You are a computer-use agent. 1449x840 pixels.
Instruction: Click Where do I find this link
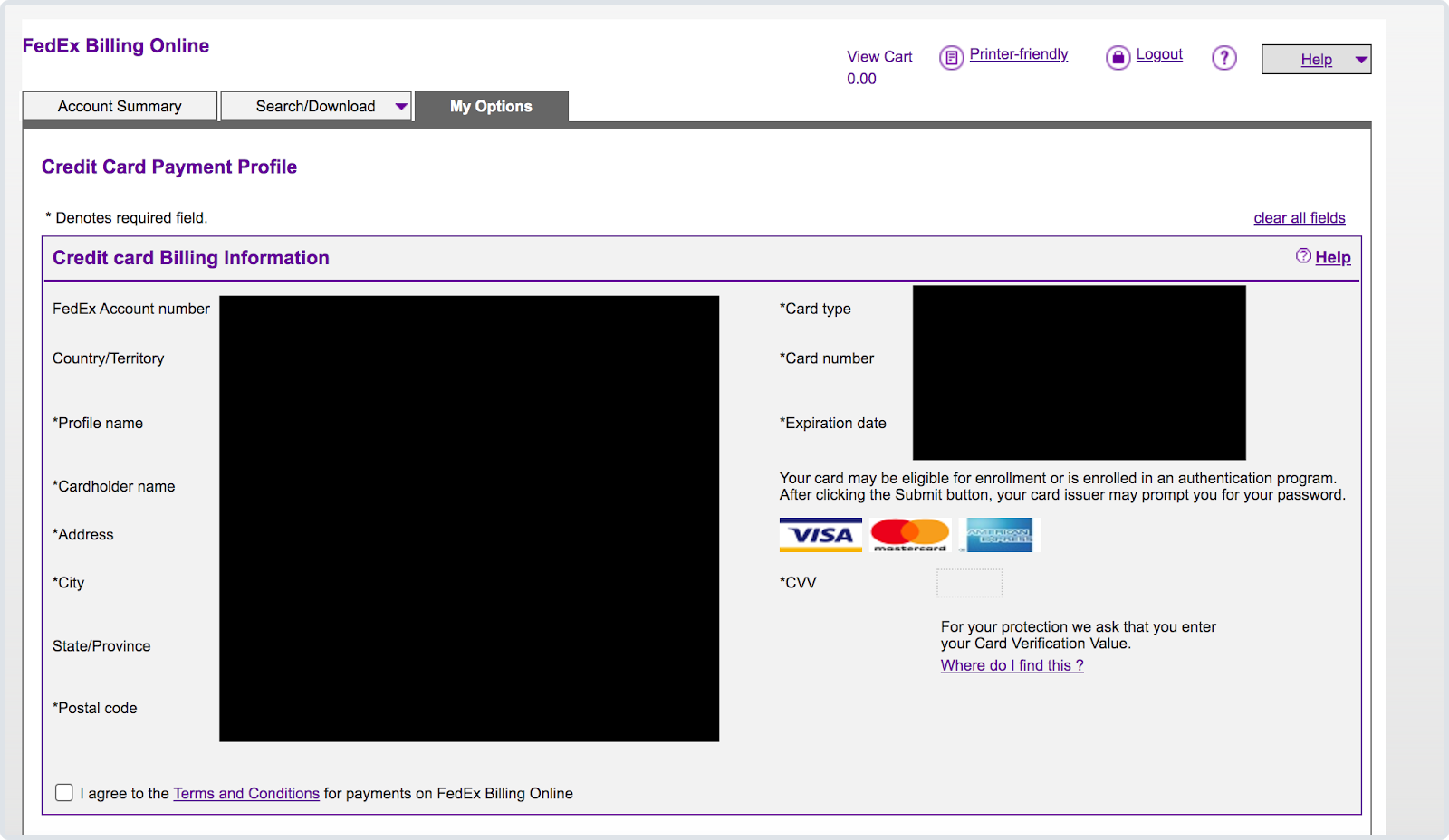pos(1012,665)
